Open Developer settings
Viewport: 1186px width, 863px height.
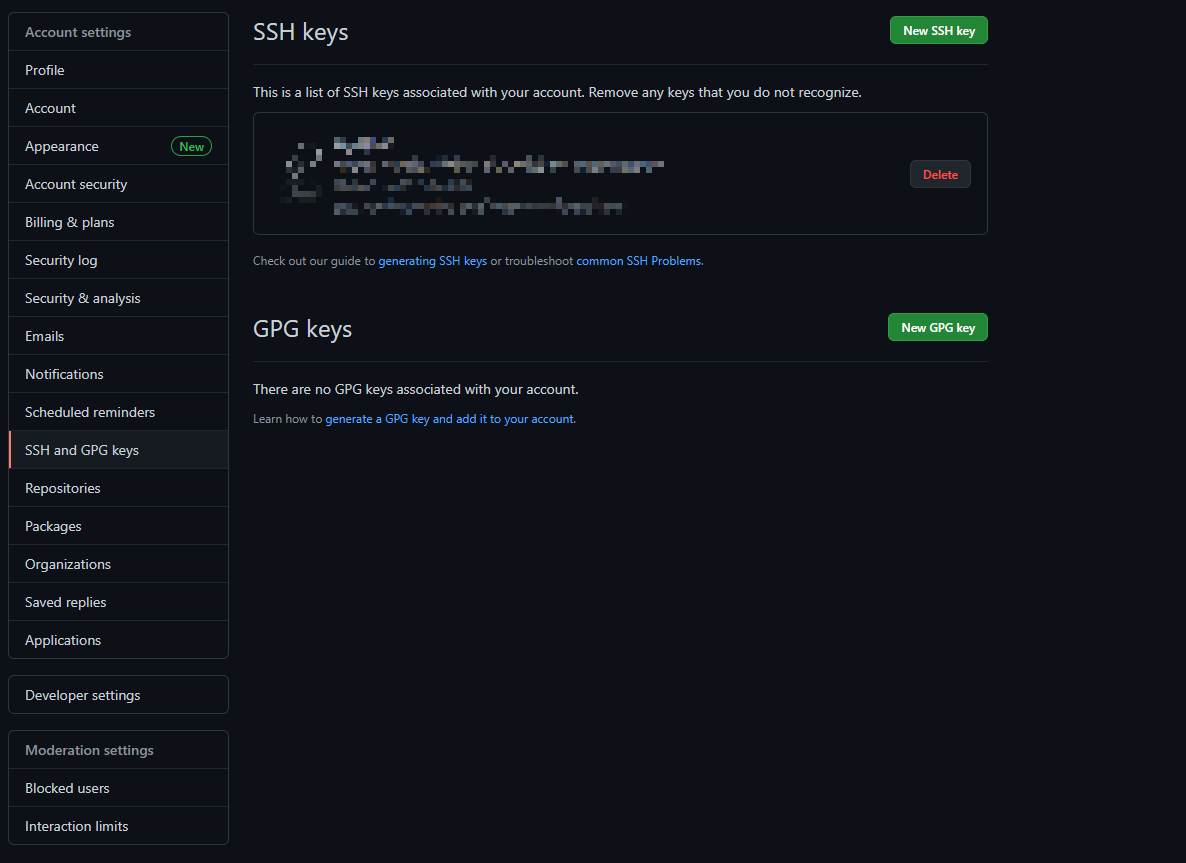coord(83,695)
